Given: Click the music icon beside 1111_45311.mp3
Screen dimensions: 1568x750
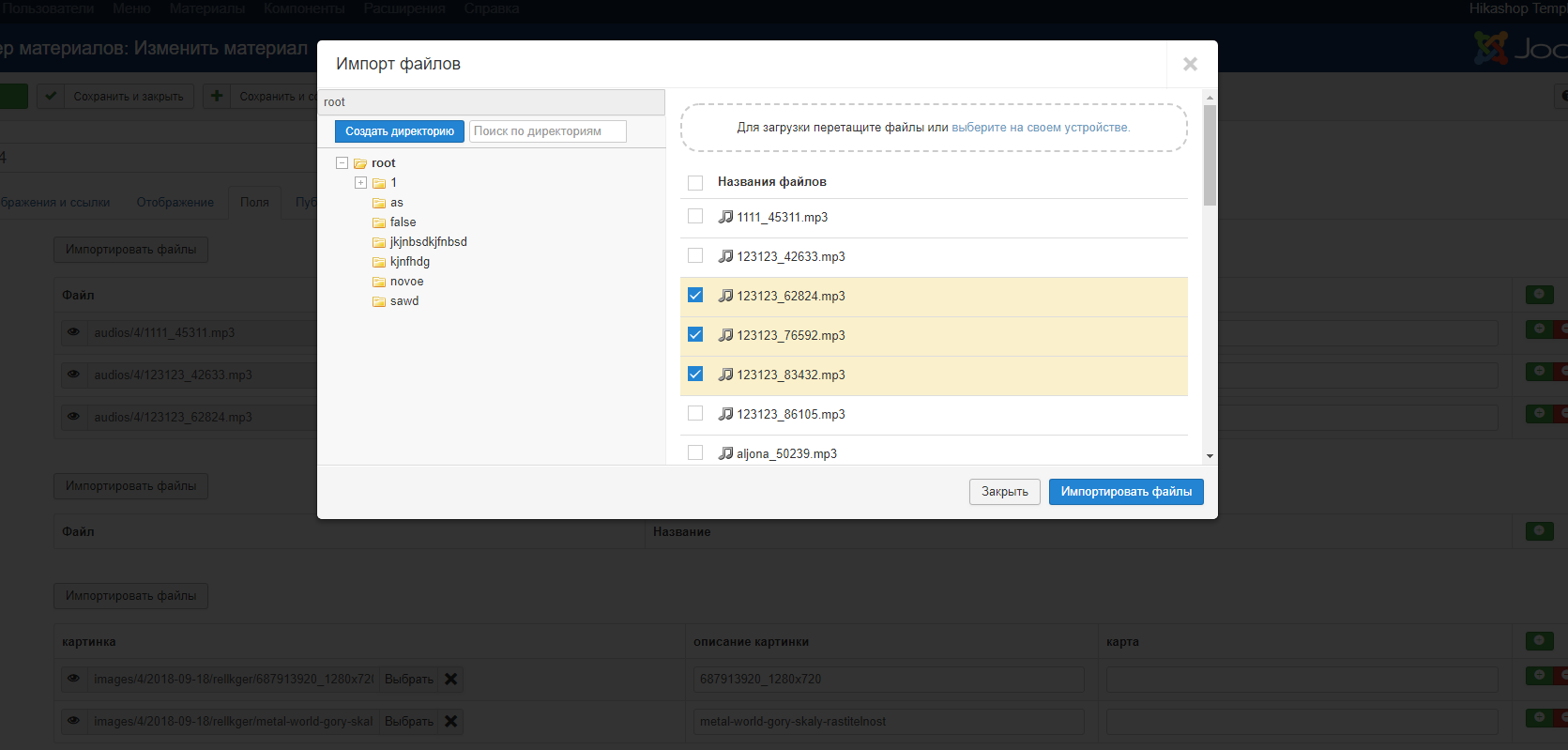Looking at the screenshot, I should 725,217.
